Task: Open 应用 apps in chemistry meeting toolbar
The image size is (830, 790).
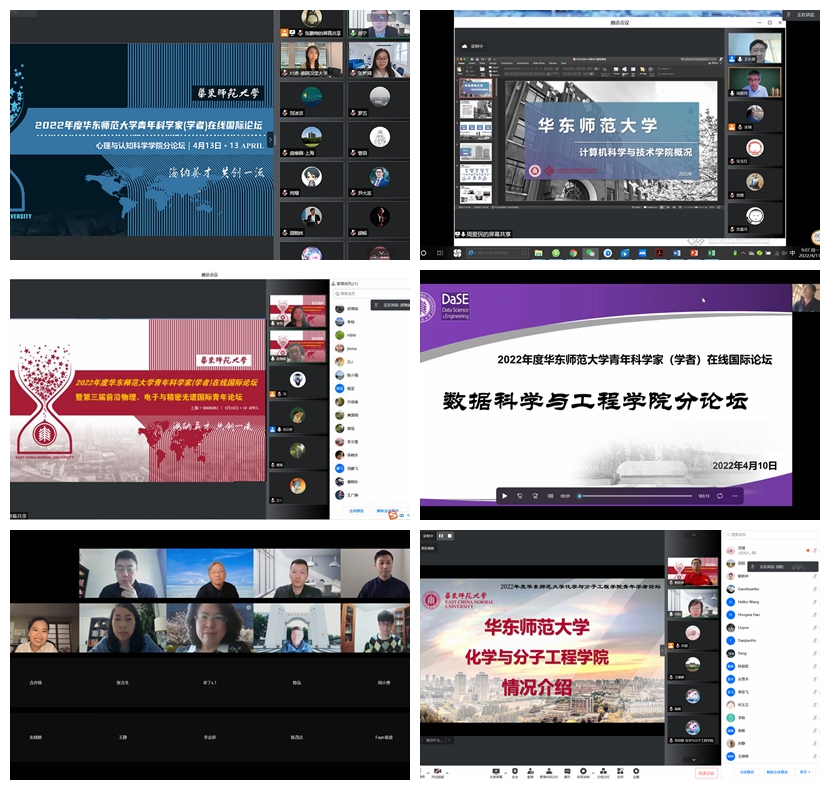Action: coord(620,773)
